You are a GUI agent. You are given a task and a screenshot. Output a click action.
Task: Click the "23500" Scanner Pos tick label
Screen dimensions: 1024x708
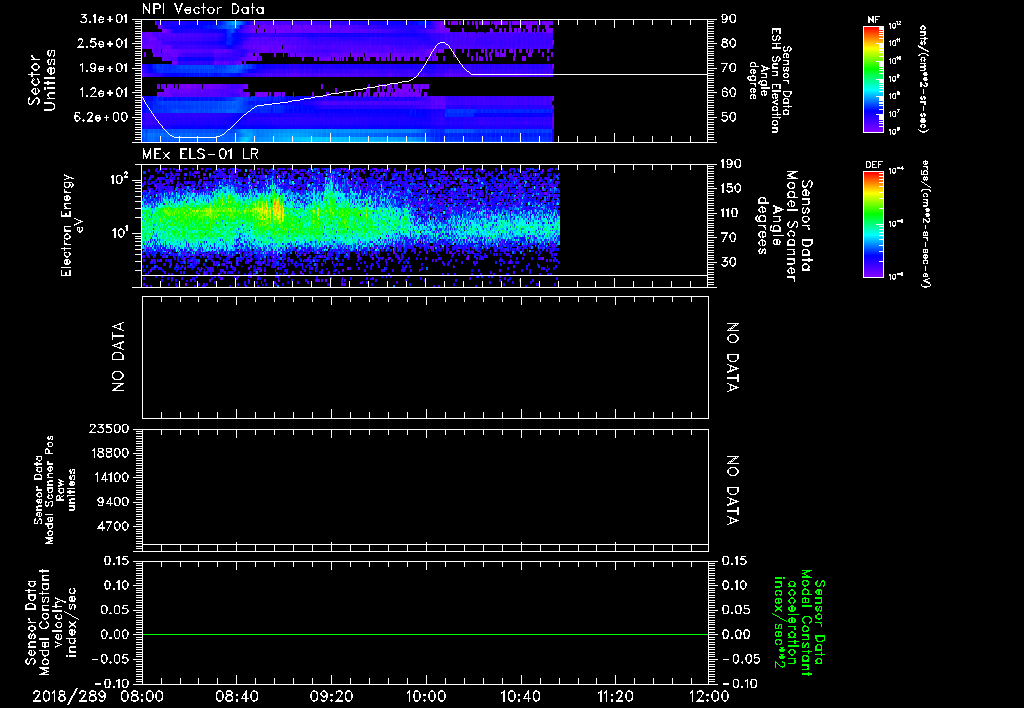point(109,428)
